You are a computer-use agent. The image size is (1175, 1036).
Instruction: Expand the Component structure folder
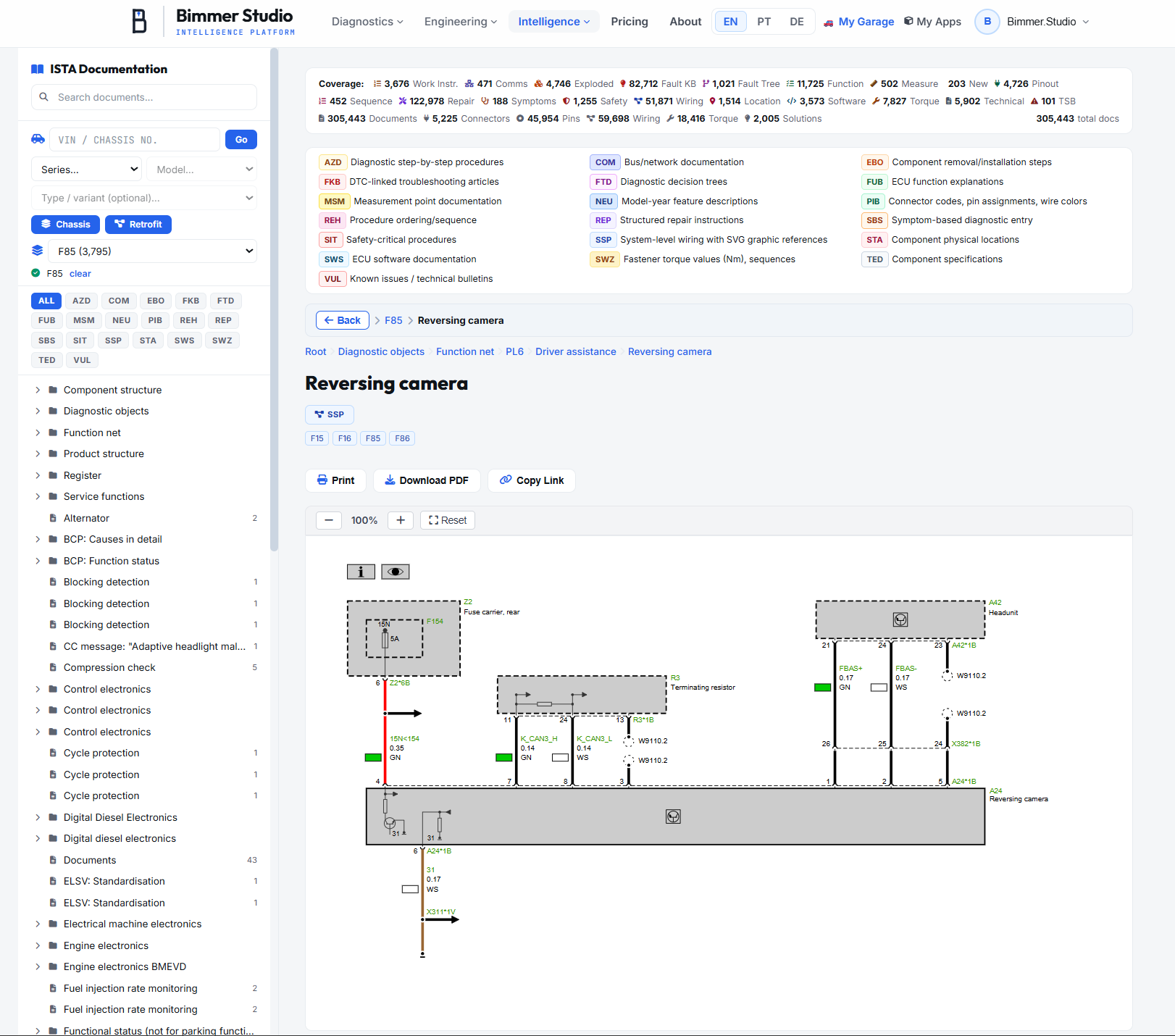[38, 390]
